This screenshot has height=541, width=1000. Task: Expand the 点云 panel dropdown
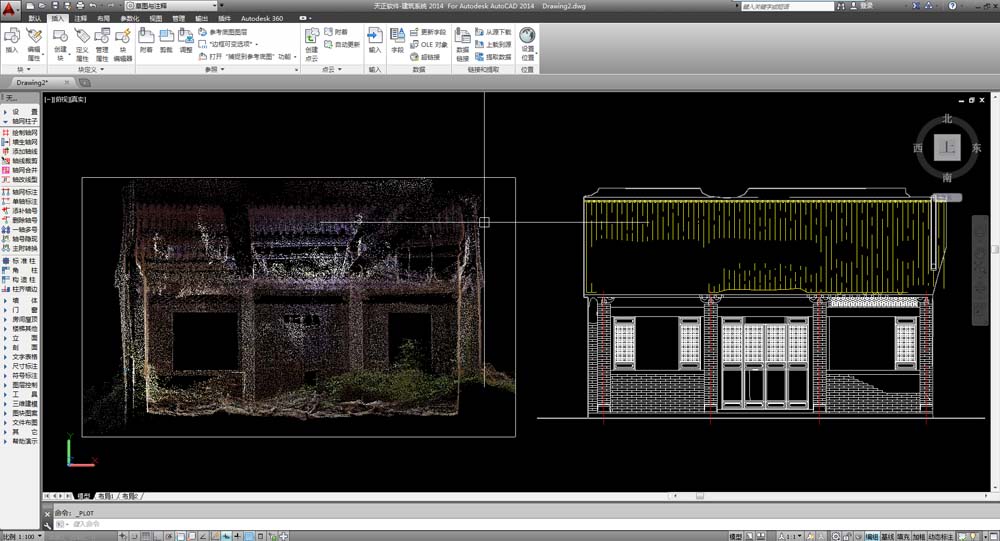tap(332, 69)
